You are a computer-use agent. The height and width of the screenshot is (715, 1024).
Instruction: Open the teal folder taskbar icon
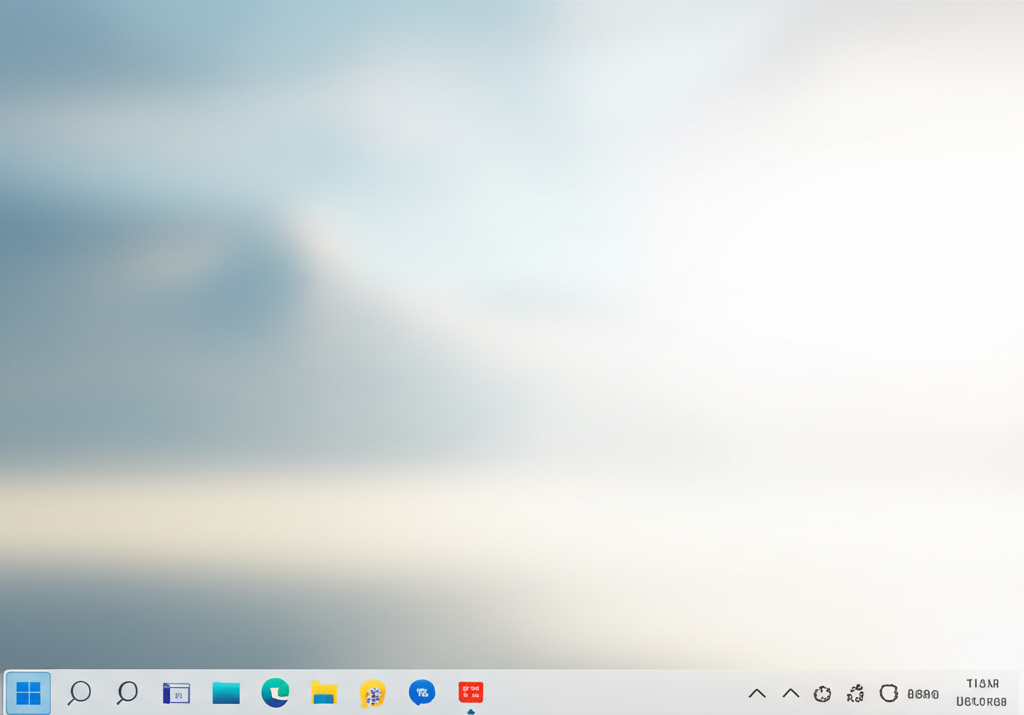[x=226, y=693]
